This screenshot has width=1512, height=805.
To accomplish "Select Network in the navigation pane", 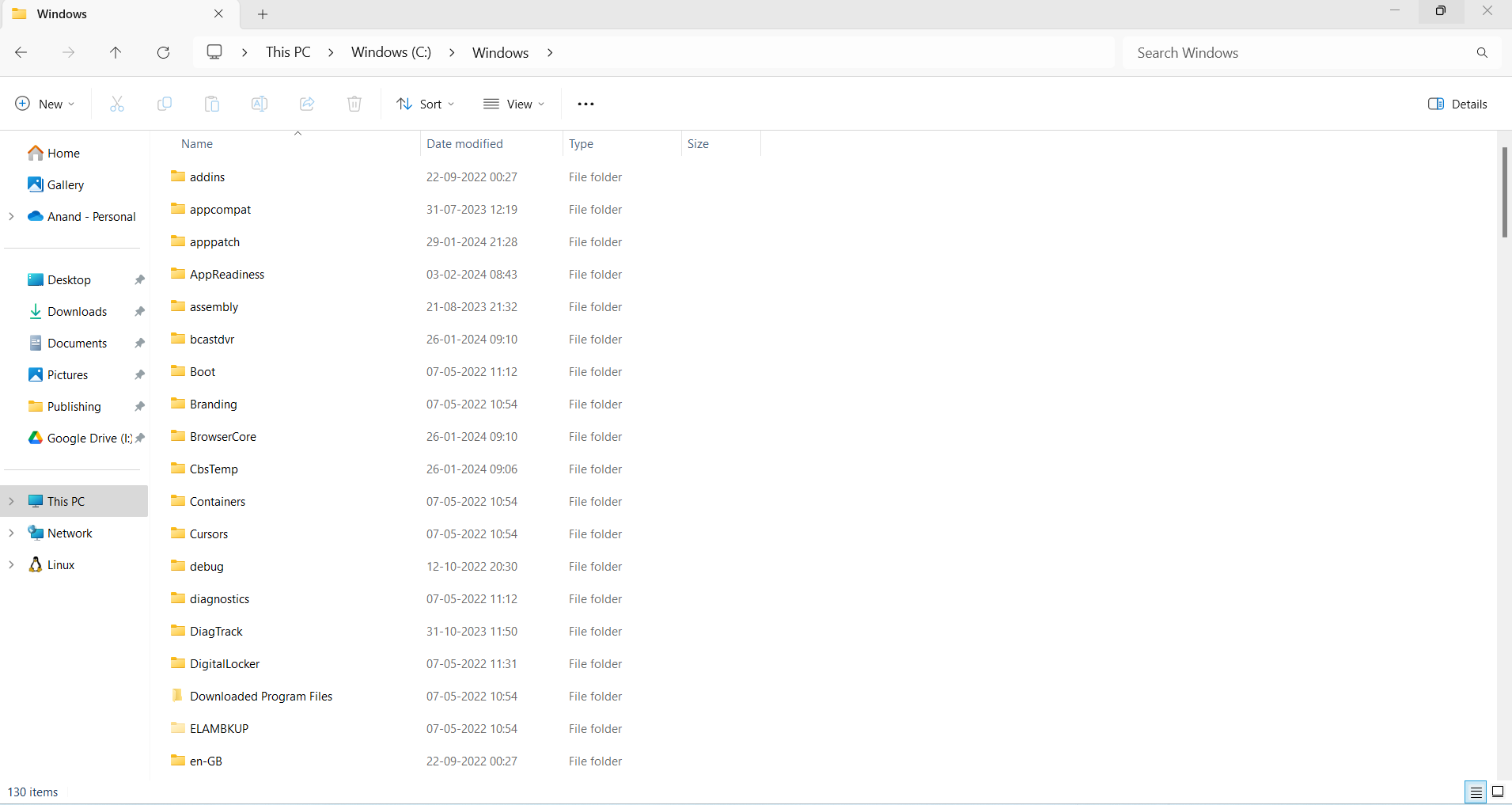I will click(x=70, y=533).
